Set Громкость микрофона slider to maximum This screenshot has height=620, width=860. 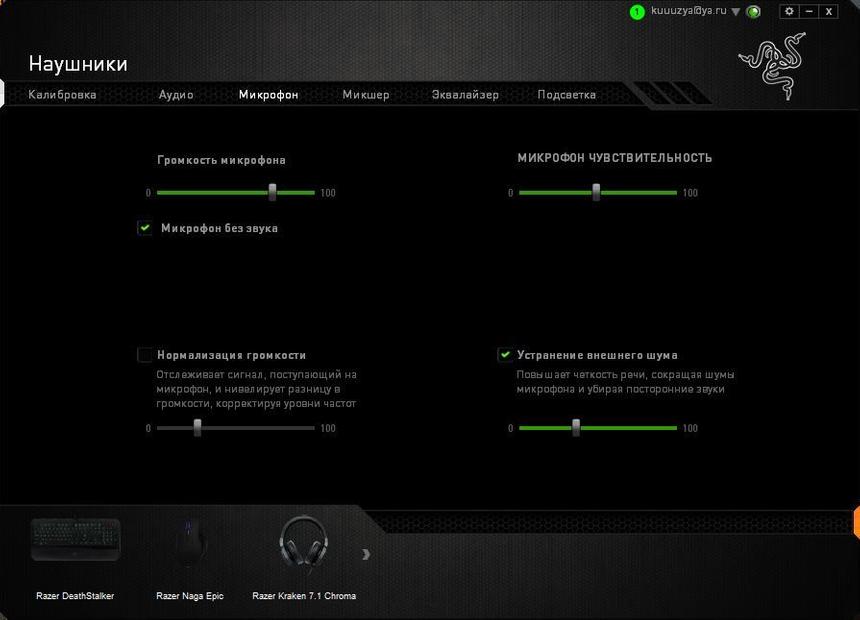click(x=316, y=193)
